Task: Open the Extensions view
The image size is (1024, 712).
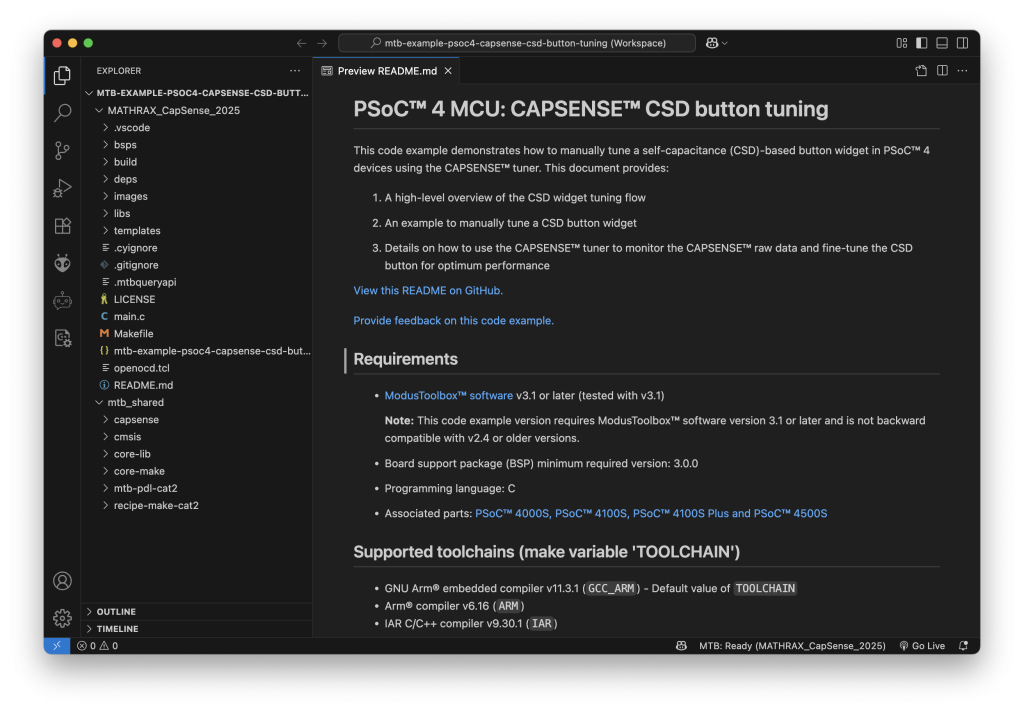Action: [62, 226]
